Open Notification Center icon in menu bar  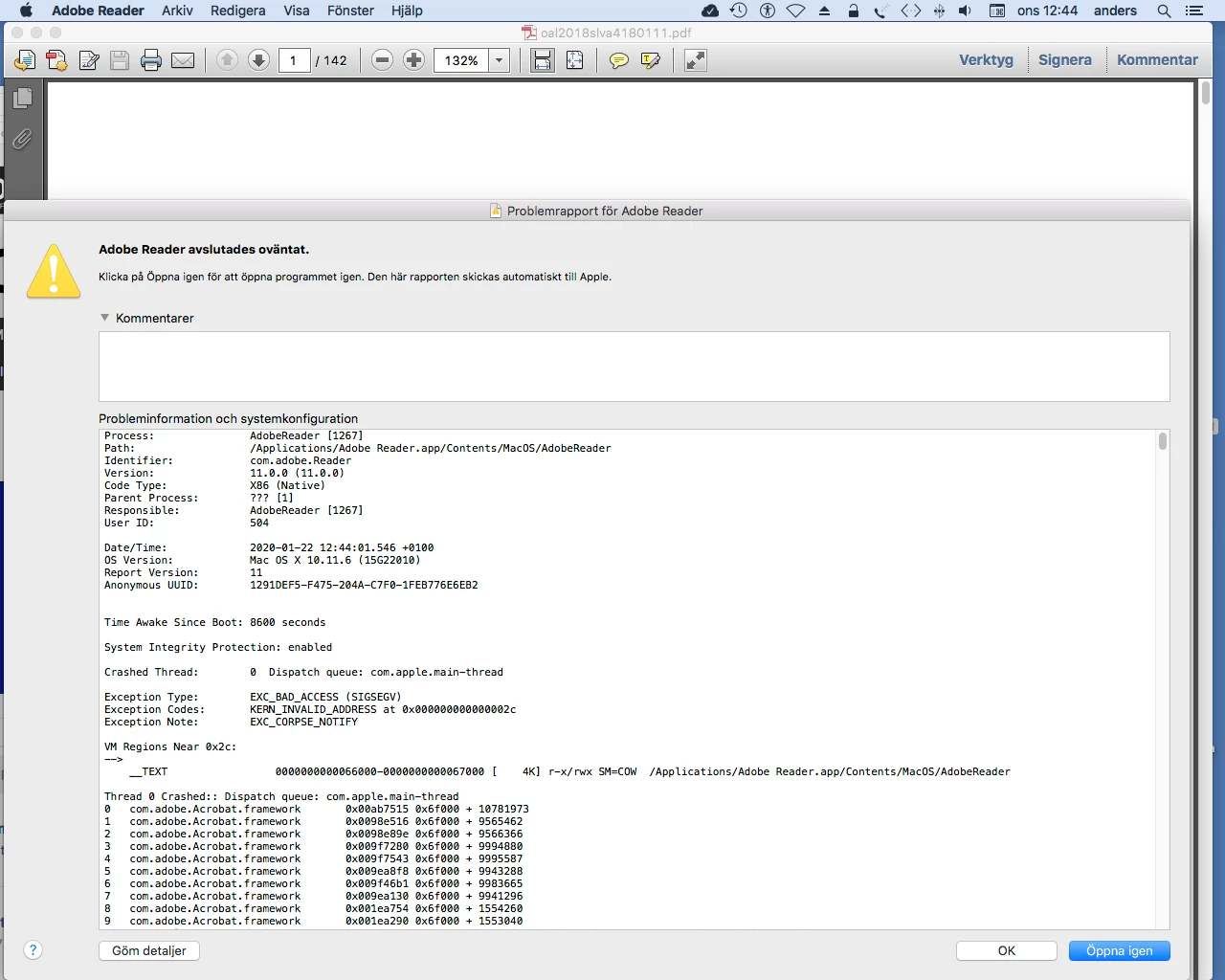1194,11
